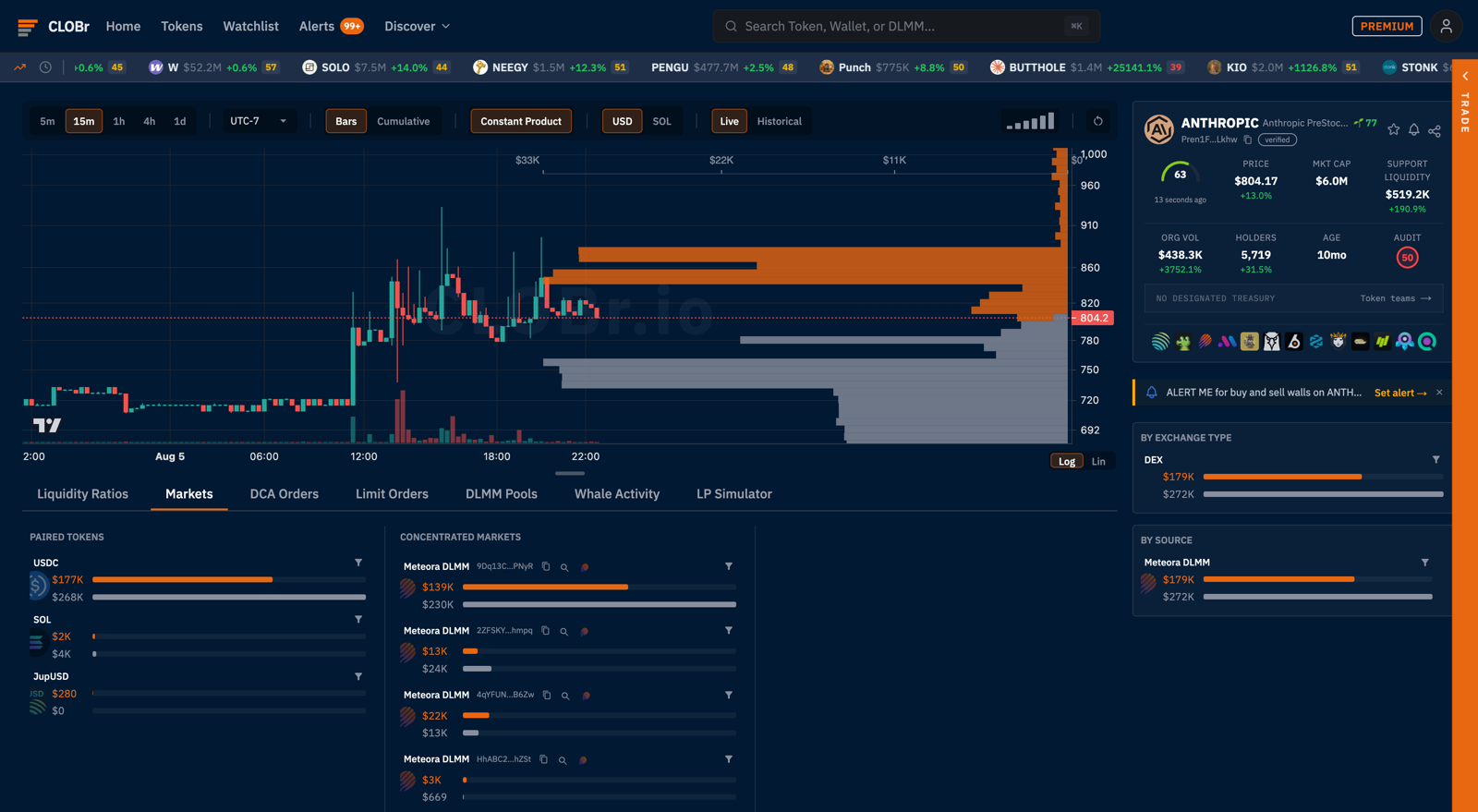The image size is (1478, 812).
Task: Filter the SOL paired token
Action: [x=358, y=620]
